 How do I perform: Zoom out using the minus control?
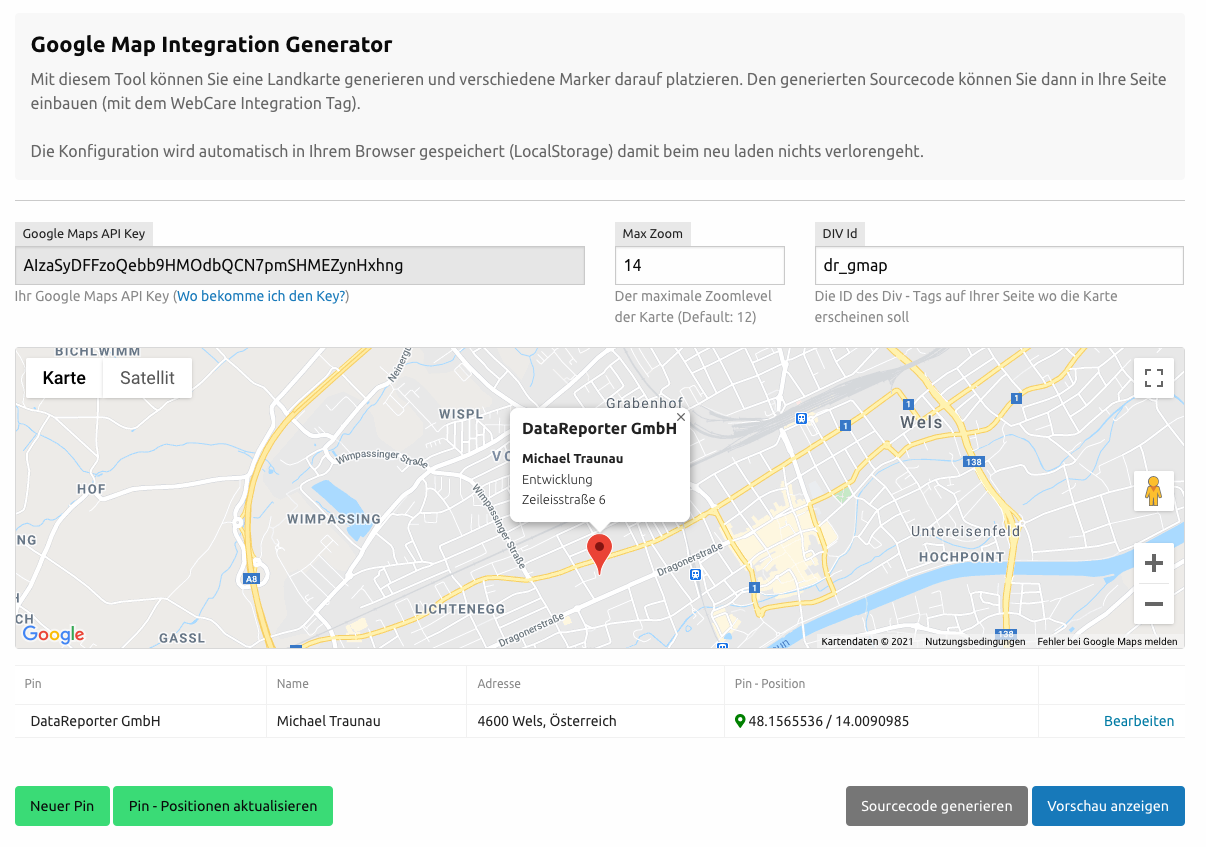tap(1153, 604)
